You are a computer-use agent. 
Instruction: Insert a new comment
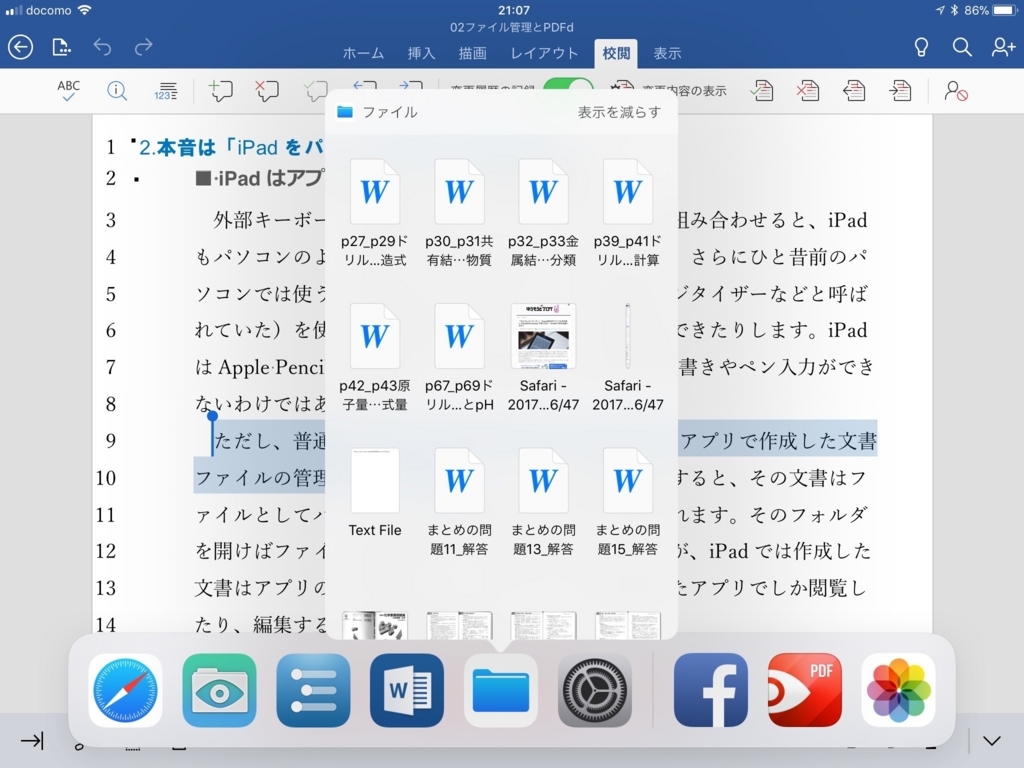pyautogui.click(x=220, y=91)
